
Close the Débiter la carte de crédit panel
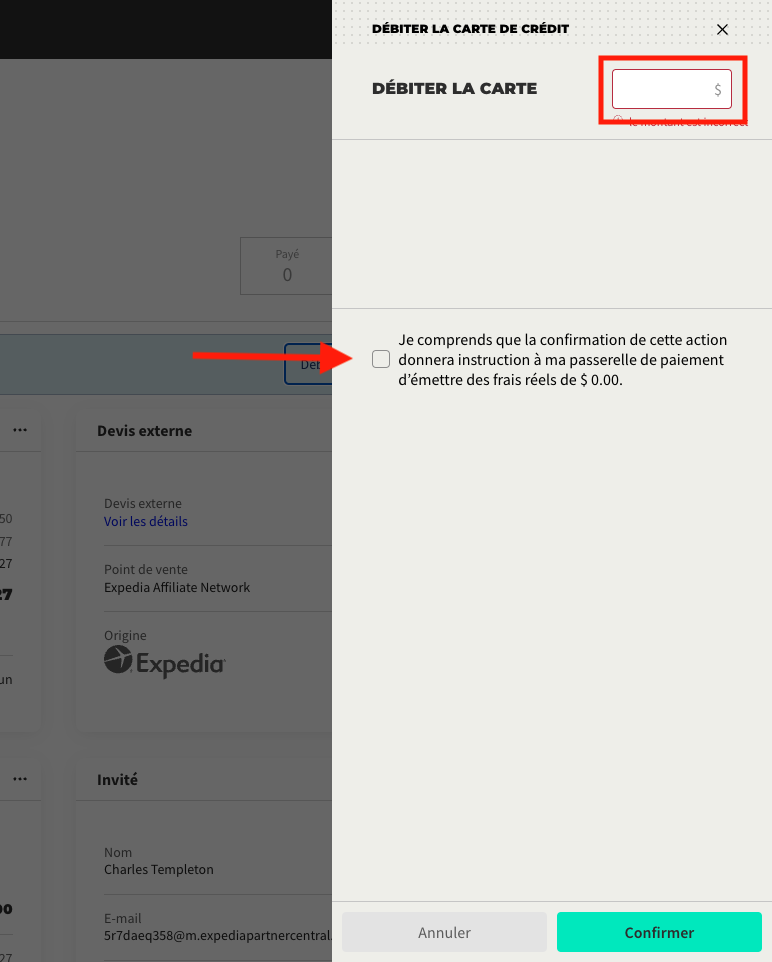coord(722,29)
